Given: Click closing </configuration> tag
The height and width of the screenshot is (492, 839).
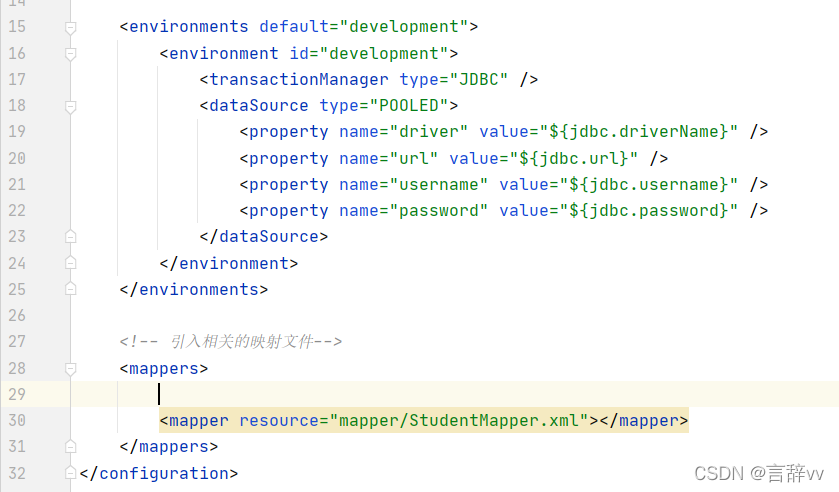Looking at the screenshot, I should coord(159,473).
